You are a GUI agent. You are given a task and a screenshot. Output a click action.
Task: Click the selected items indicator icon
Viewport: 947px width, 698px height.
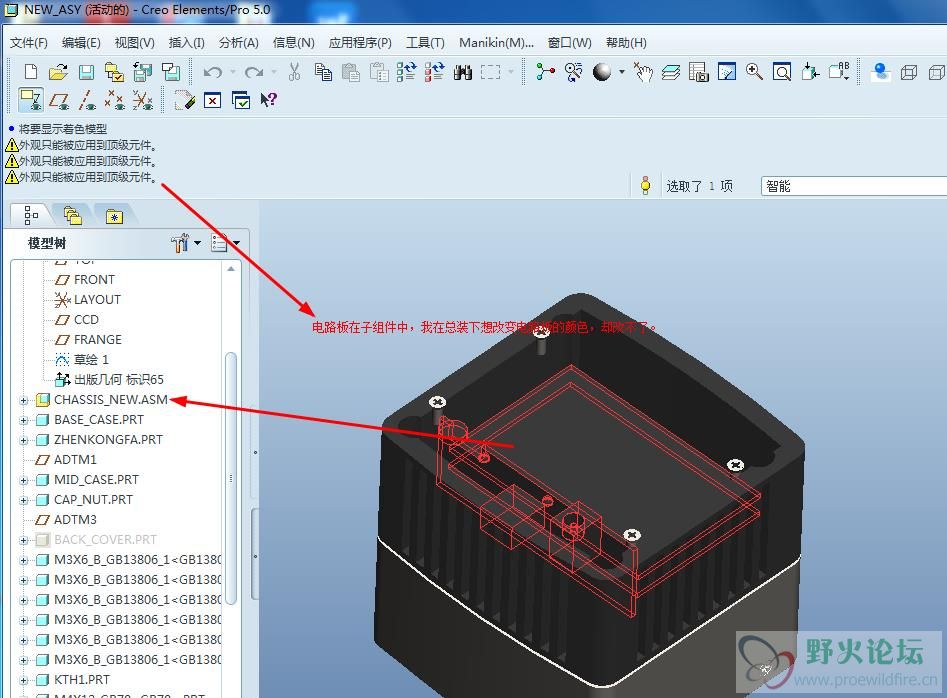tap(646, 185)
